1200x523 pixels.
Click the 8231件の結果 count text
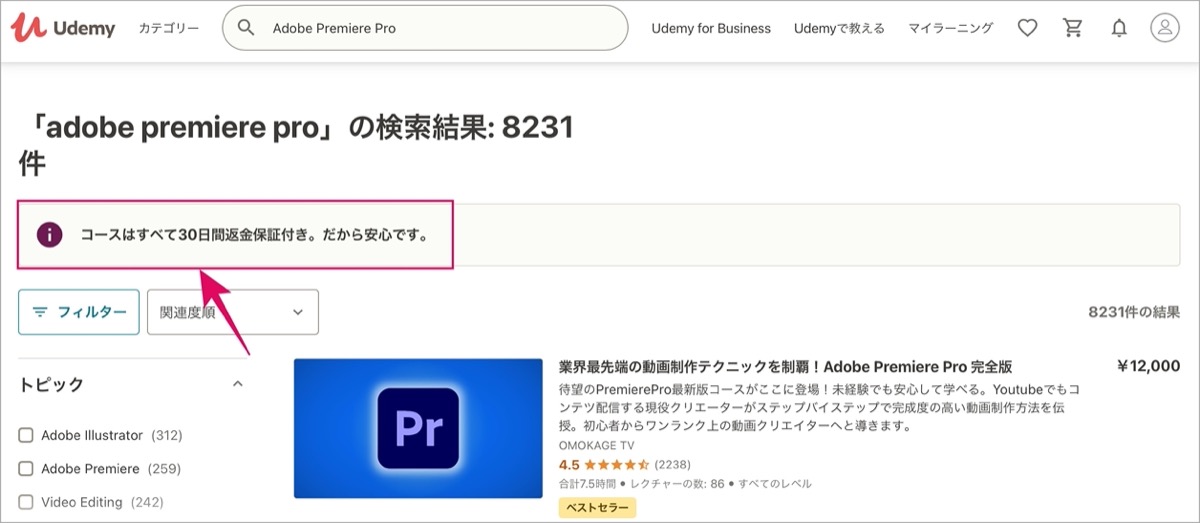click(x=1134, y=312)
